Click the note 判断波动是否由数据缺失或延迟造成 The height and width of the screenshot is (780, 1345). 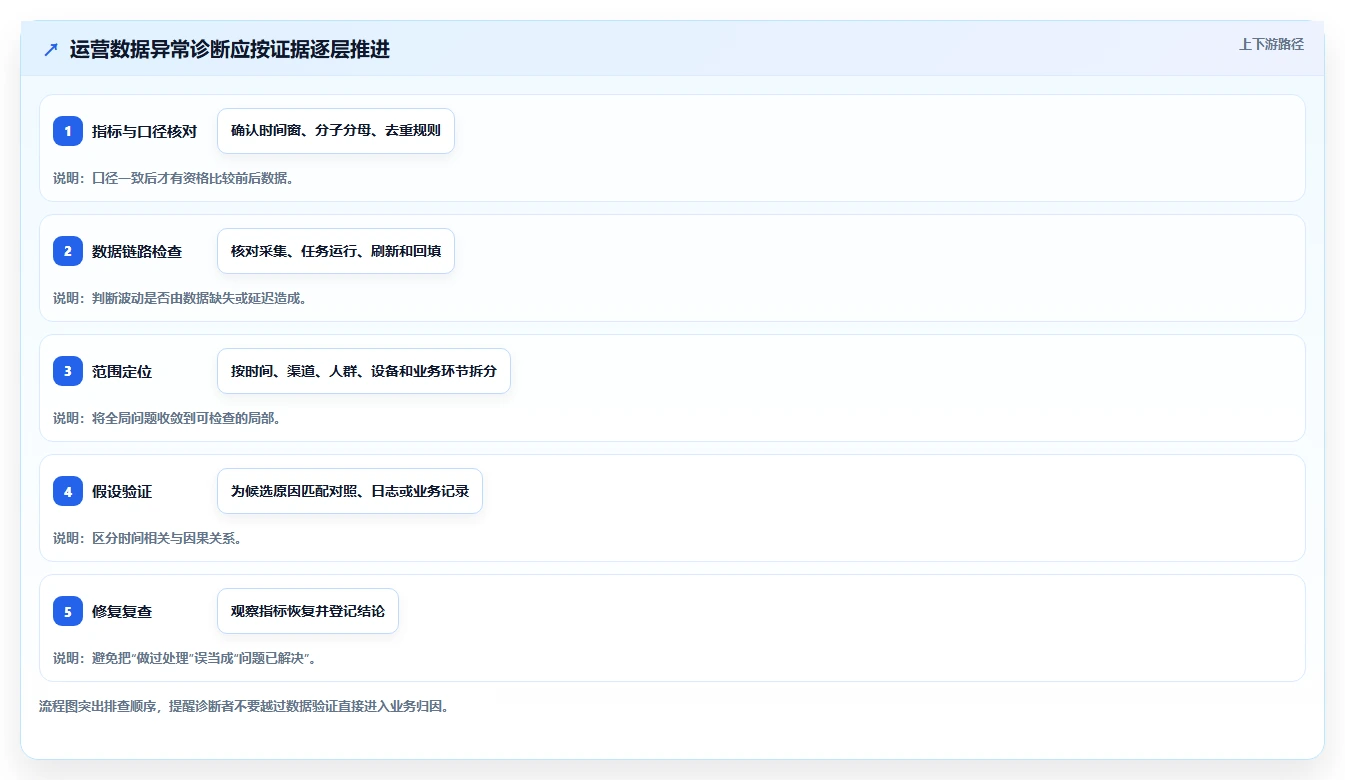coord(180,298)
